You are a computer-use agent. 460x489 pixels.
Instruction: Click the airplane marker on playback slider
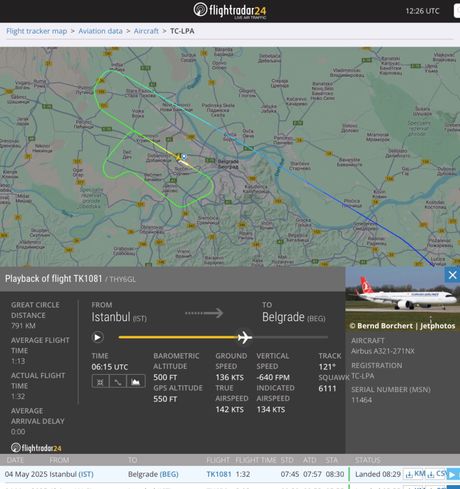(245, 337)
